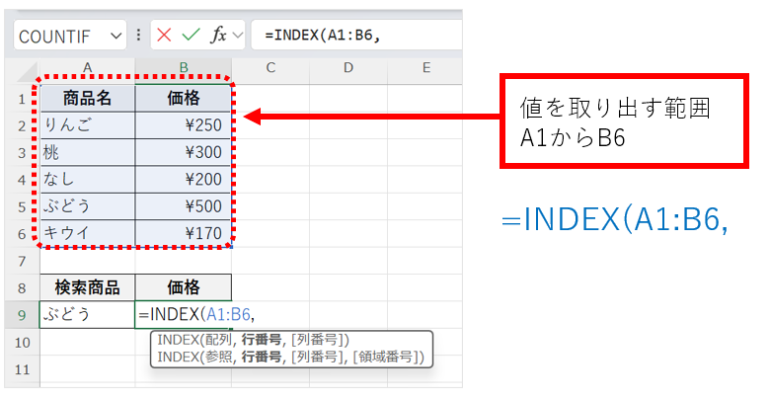Click [領域番号] in the tooltip
The height and width of the screenshot is (400, 770).
tap(386, 357)
